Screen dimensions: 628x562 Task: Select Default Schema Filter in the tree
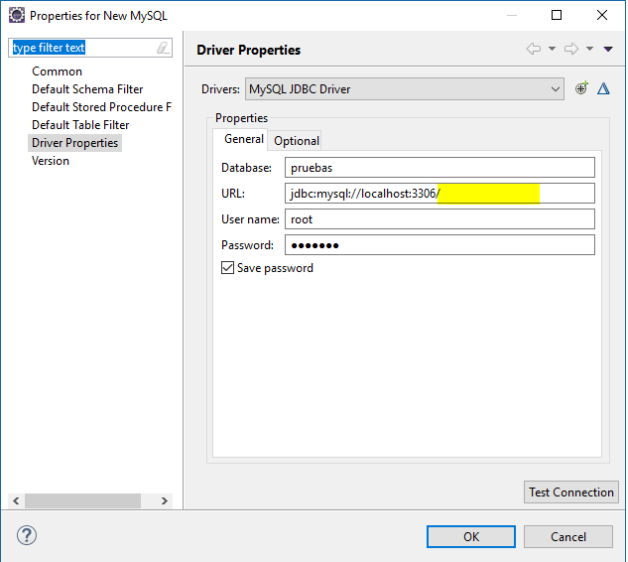tap(87, 89)
